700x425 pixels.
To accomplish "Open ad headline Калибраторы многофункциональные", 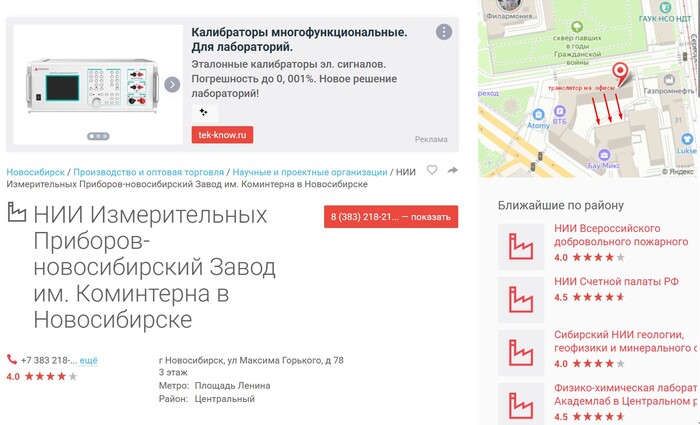I will pos(299,39).
